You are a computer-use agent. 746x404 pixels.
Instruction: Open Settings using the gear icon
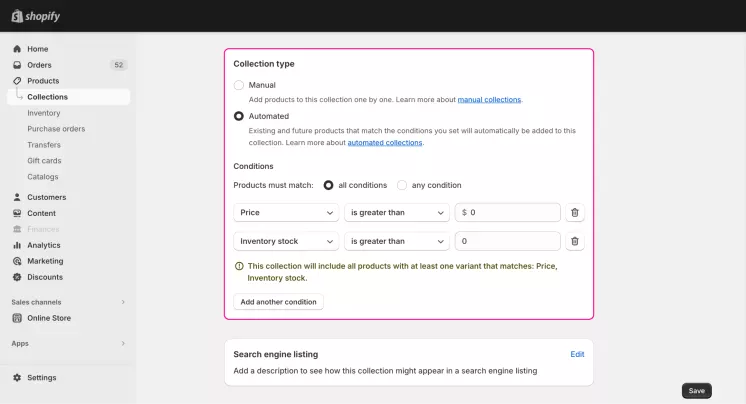click(x=17, y=377)
